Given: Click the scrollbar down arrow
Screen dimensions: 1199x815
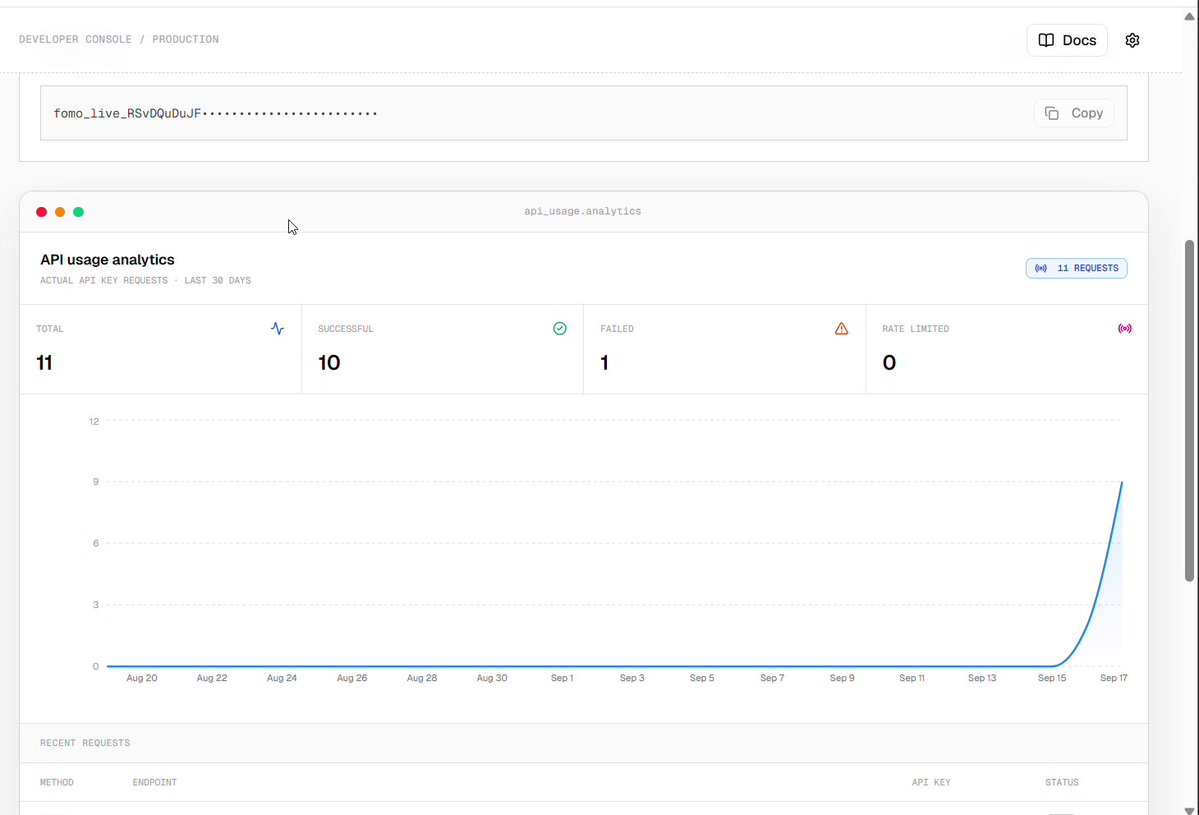Looking at the screenshot, I should click(1189, 809).
